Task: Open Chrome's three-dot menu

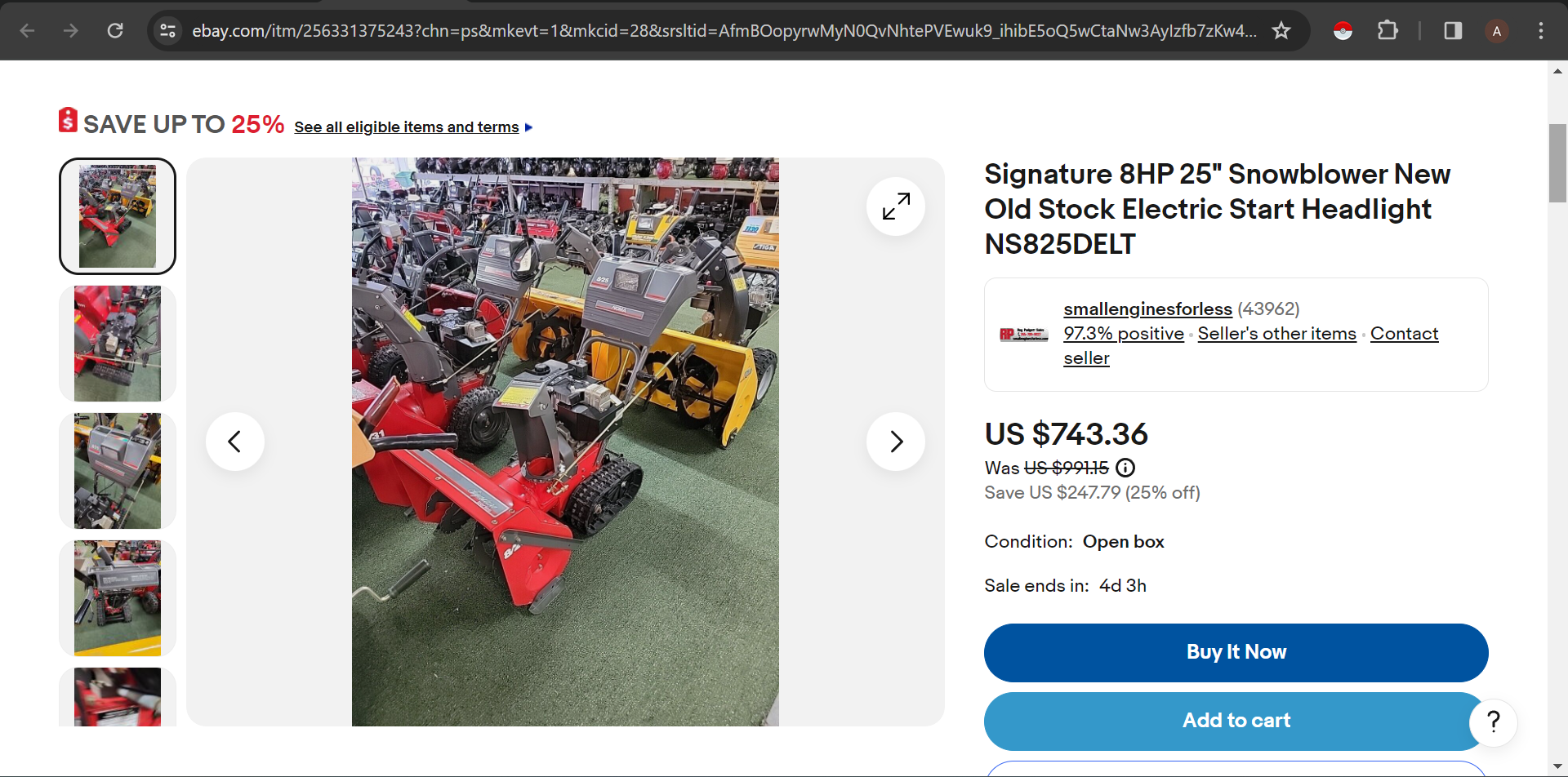Action: (1540, 31)
